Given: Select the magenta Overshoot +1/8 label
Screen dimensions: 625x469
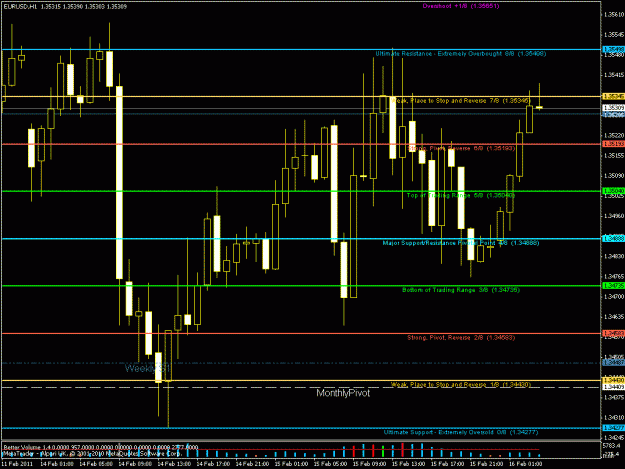Looking at the screenshot, I should coord(460,6).
